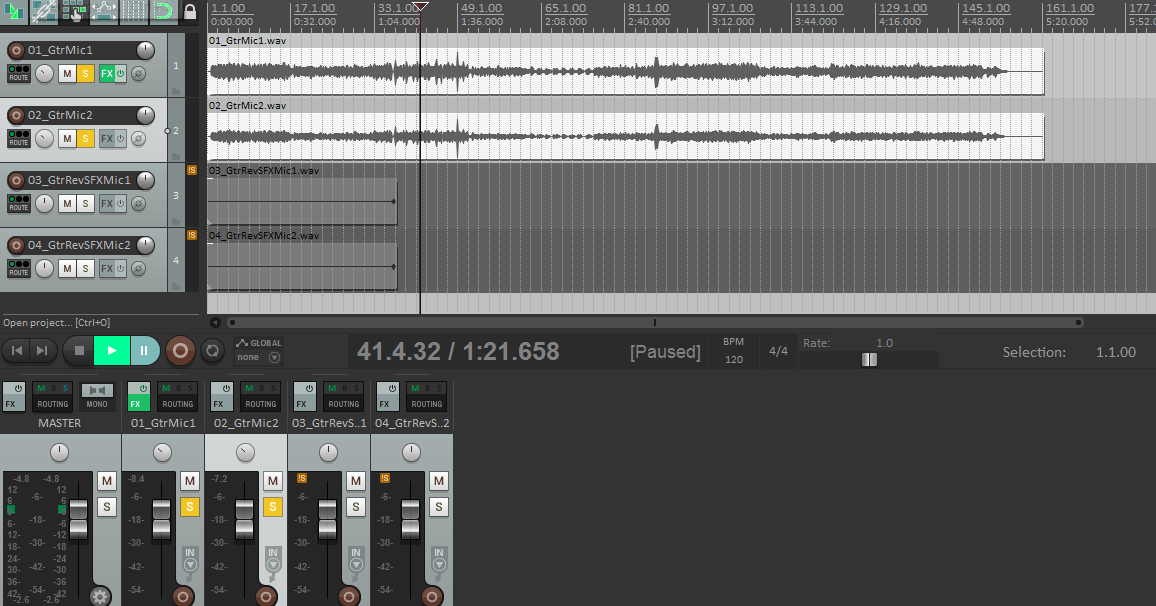Enable the loop repeat toolbar icon
1156x606 pixels.
[x=162, y=13]
